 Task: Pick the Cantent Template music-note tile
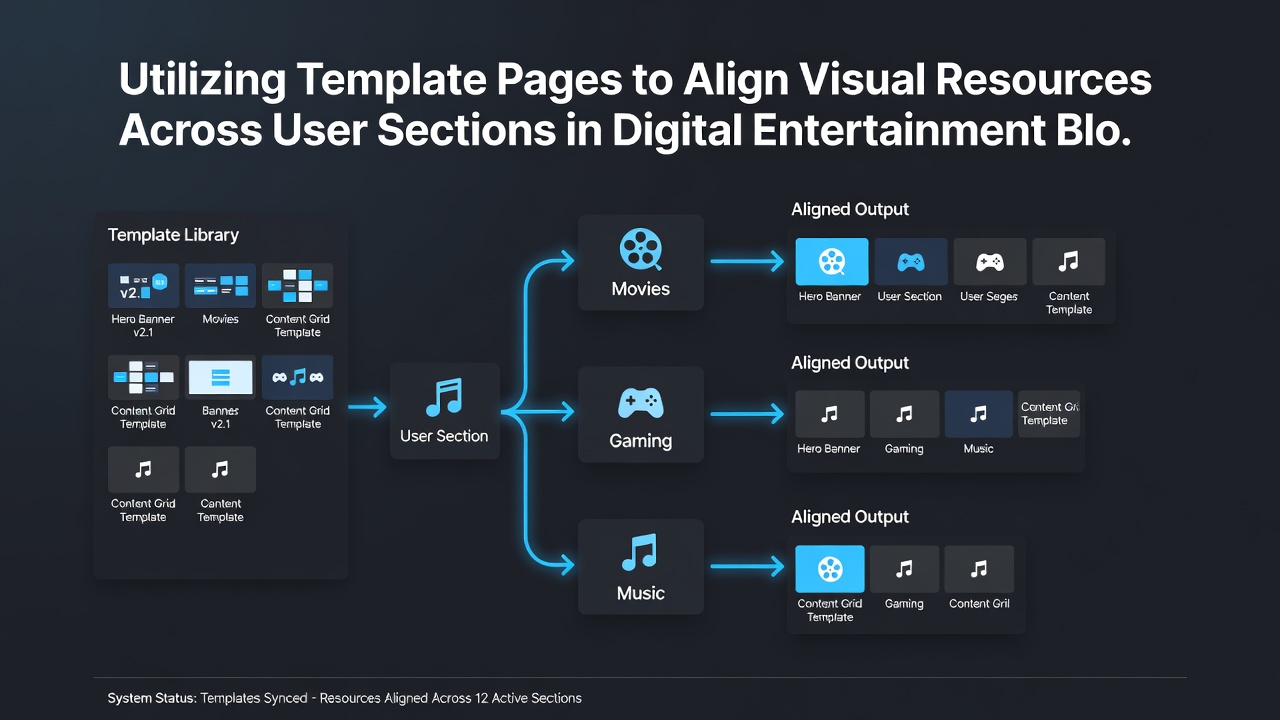tap(220, 469)
